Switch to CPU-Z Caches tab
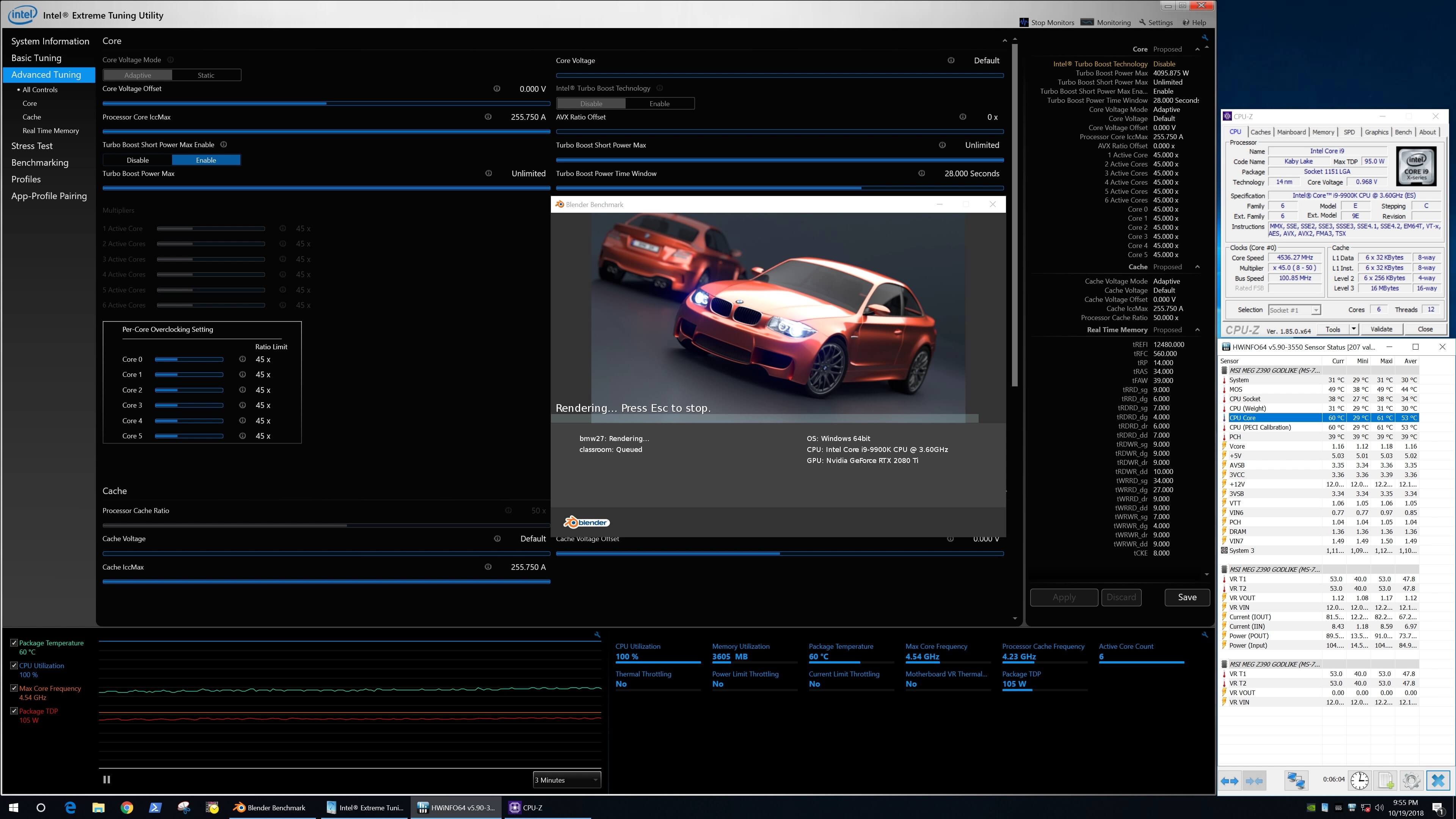This screenshot has height=819, width=1456. coord(1260,132)
